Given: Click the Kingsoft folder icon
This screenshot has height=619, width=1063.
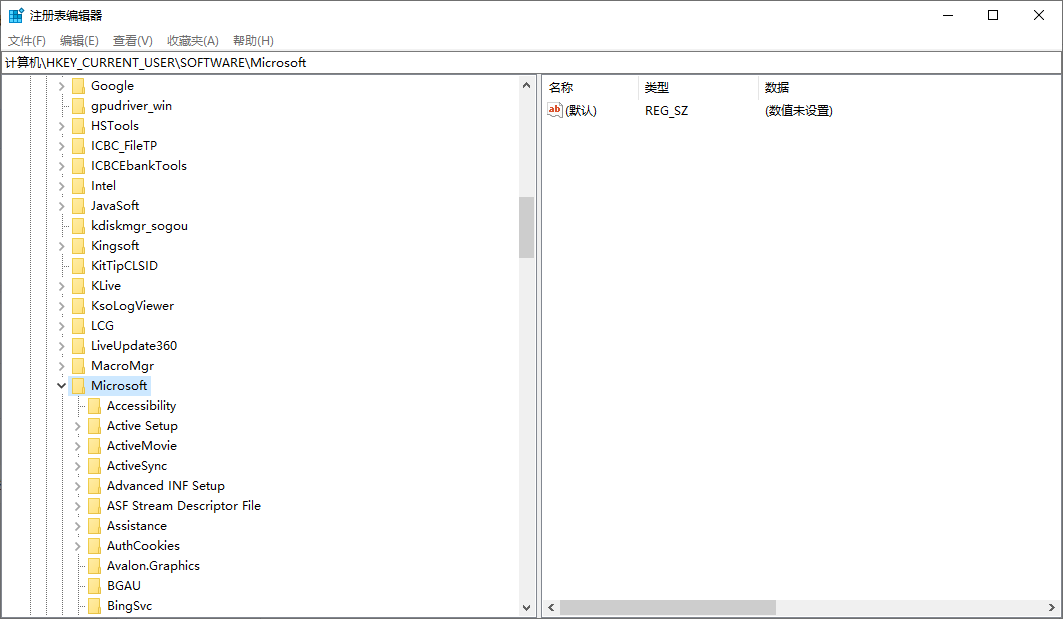Looking at the screenshot, I should pyautogui.click(x=80, y=245).
